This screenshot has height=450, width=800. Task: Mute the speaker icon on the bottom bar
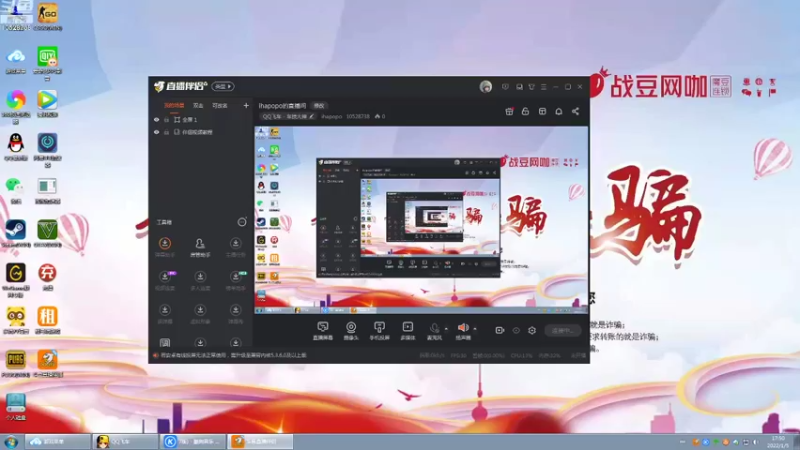(463, 328)
